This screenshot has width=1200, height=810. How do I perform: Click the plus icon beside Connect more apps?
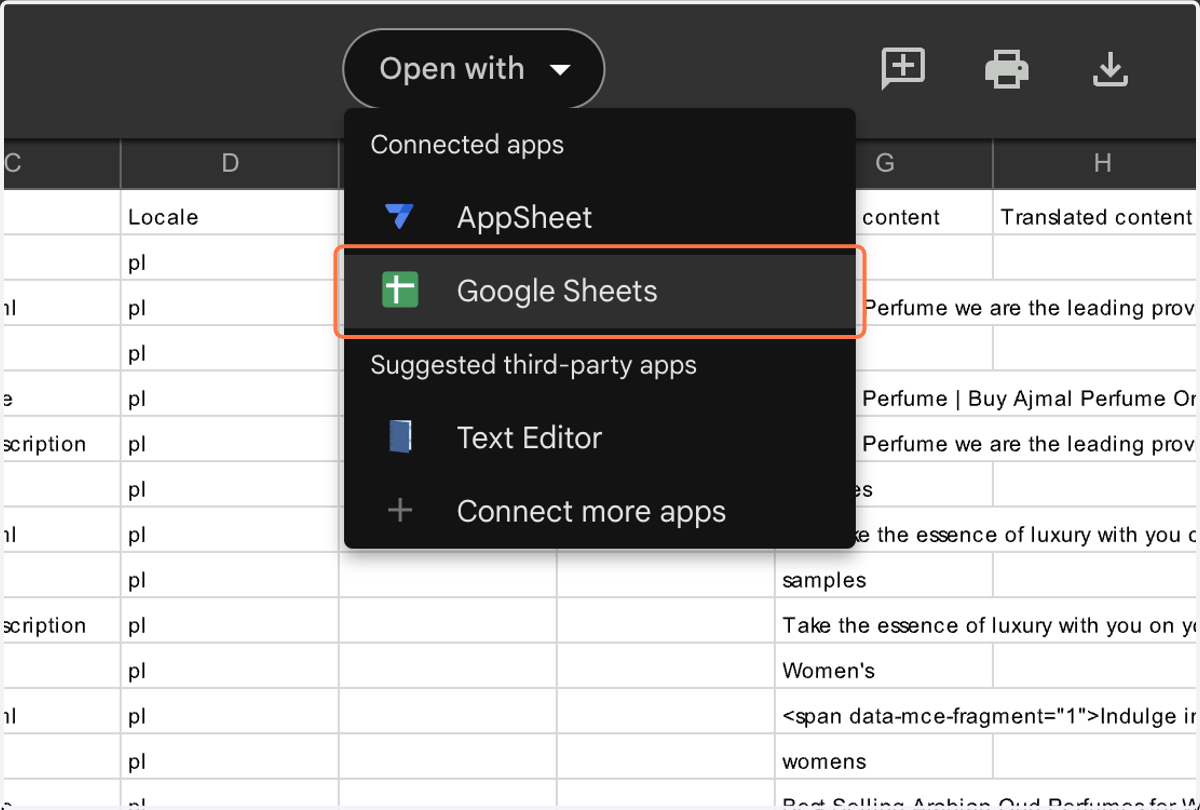[x=400, y=511]
